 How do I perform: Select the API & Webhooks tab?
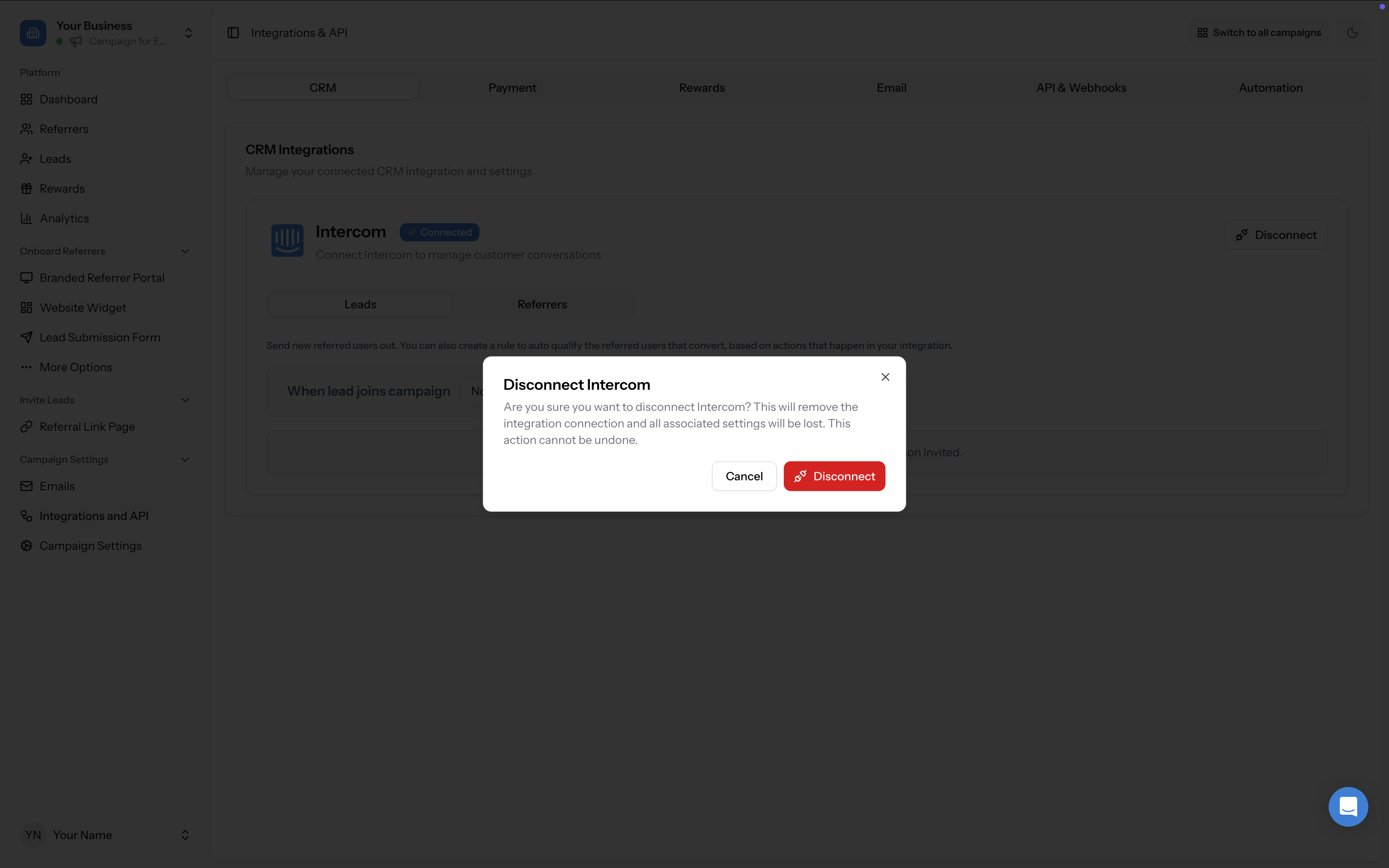[x=1081, y=87]
